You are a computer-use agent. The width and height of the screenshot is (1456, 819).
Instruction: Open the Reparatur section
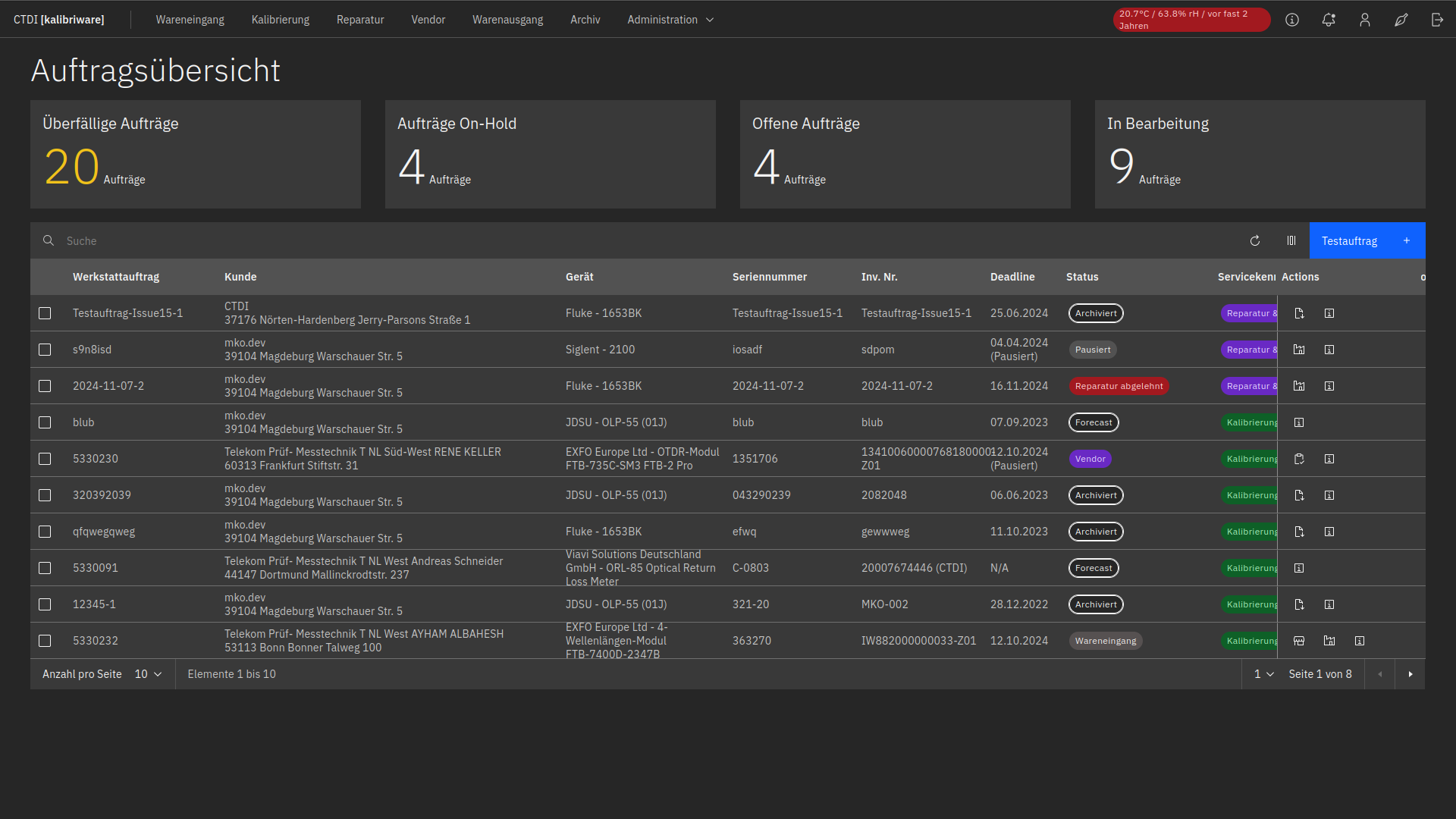[x=360, y=20]
